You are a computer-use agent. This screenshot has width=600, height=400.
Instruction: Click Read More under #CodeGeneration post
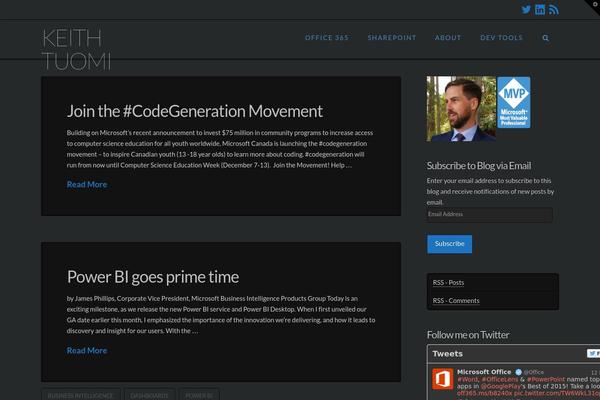87,184
